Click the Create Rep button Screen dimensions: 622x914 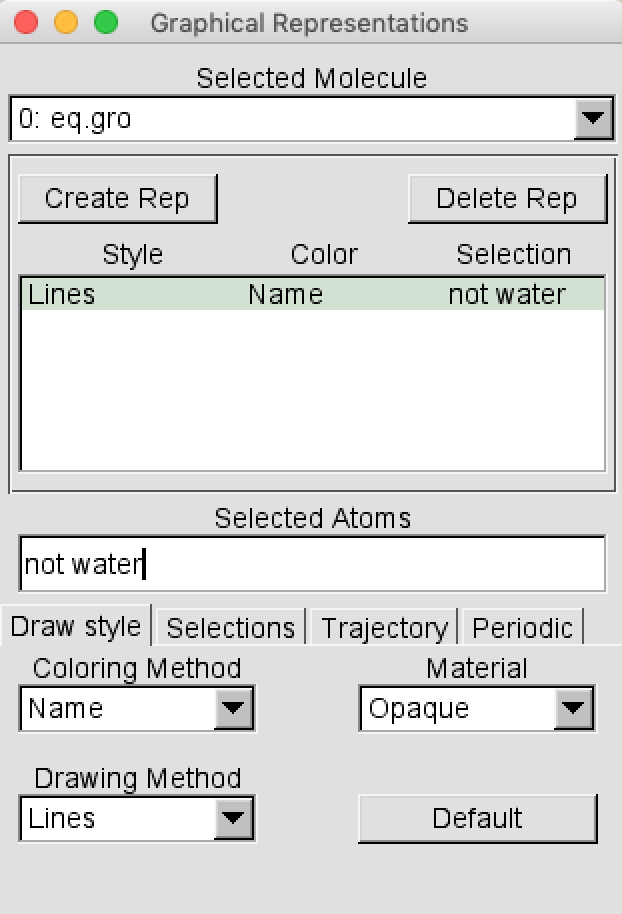pos(117,198)
